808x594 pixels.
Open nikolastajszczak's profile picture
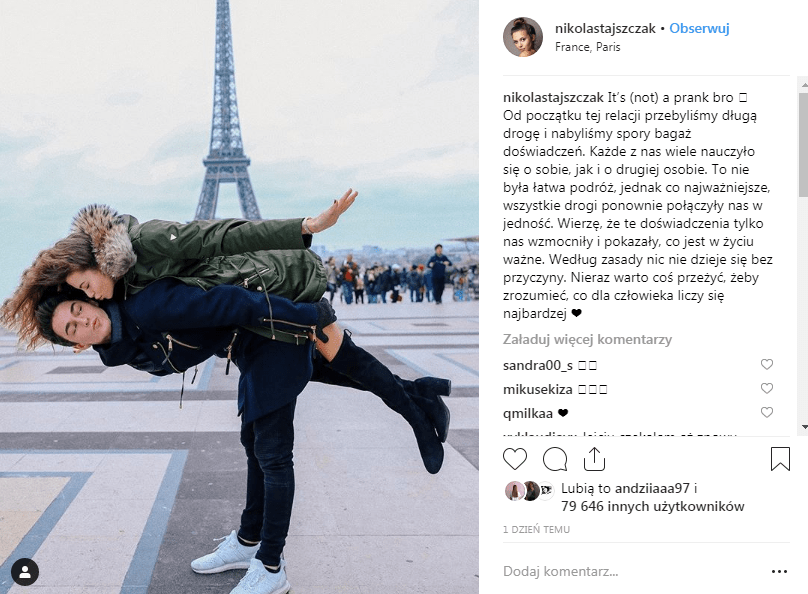523,37
